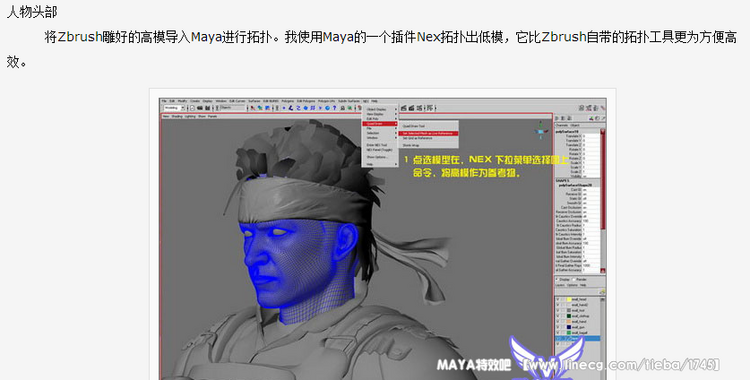Select the Render radio button in layer editor

[x=574, y=279]
